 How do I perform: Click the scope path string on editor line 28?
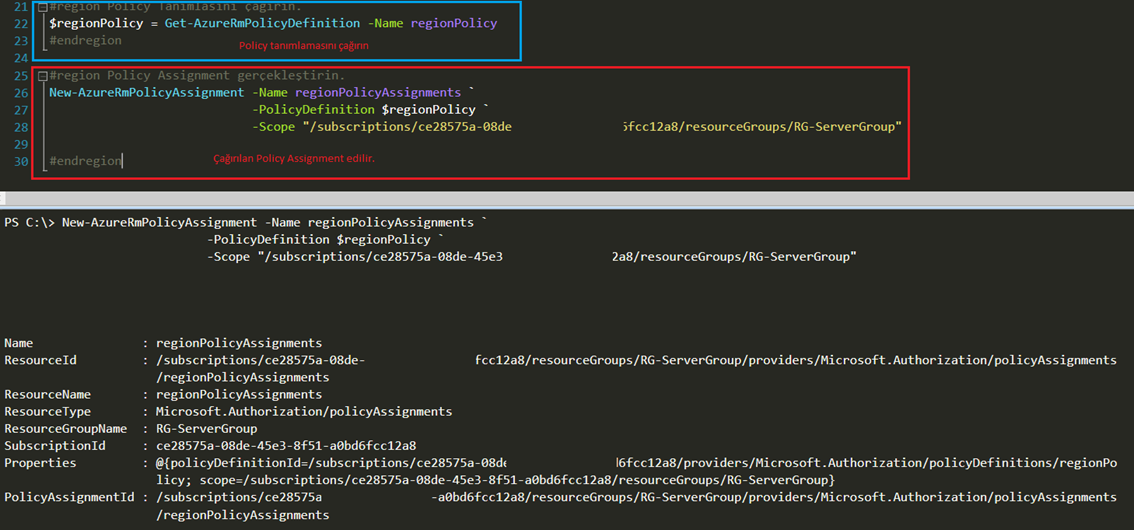tap(602, 127)
